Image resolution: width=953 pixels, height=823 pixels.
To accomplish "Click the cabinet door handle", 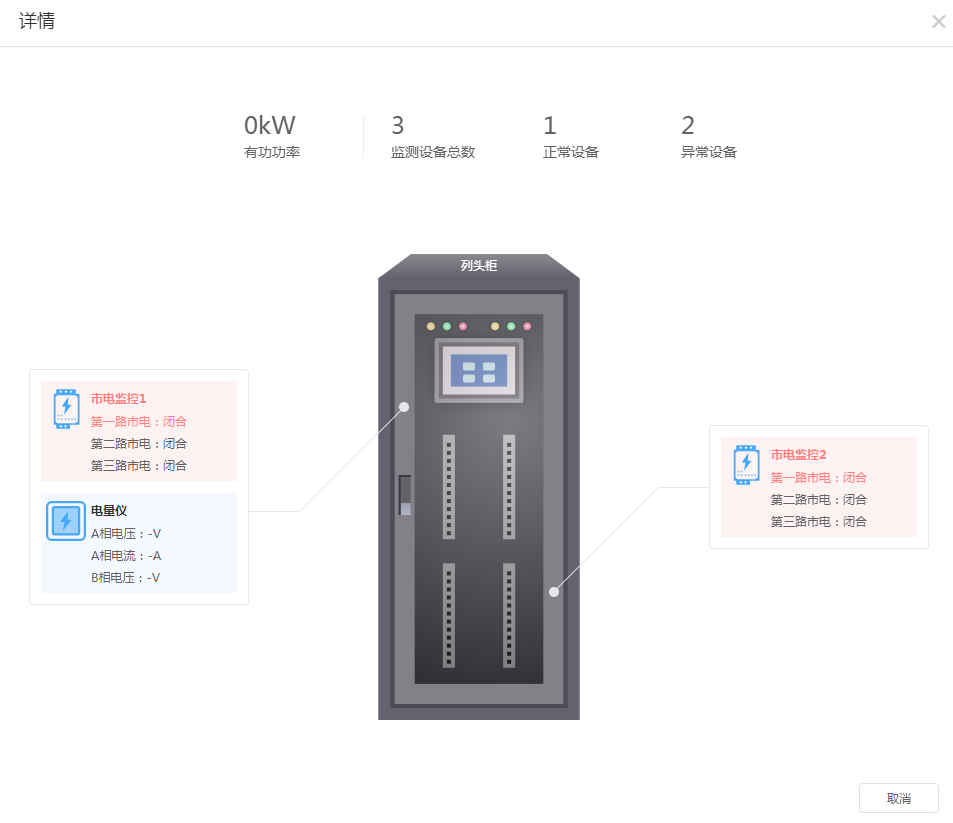I will pos(405,495).
